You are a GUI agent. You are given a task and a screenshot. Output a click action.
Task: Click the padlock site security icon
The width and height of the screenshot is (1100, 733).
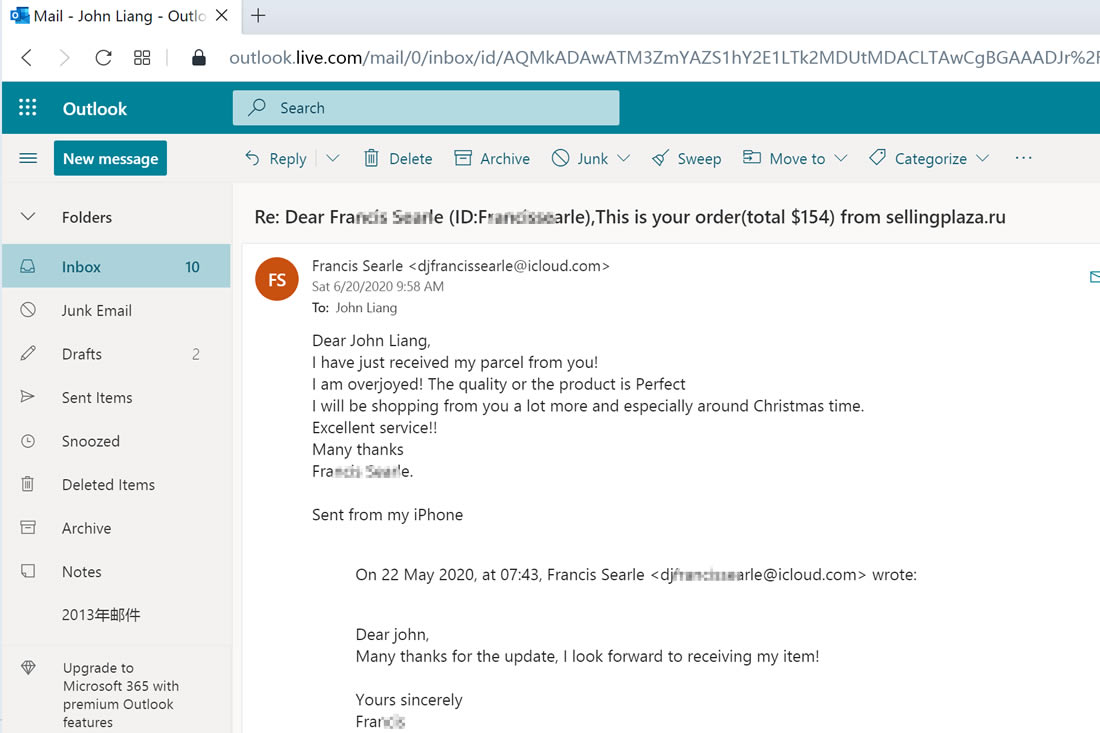tap(199, 58)
